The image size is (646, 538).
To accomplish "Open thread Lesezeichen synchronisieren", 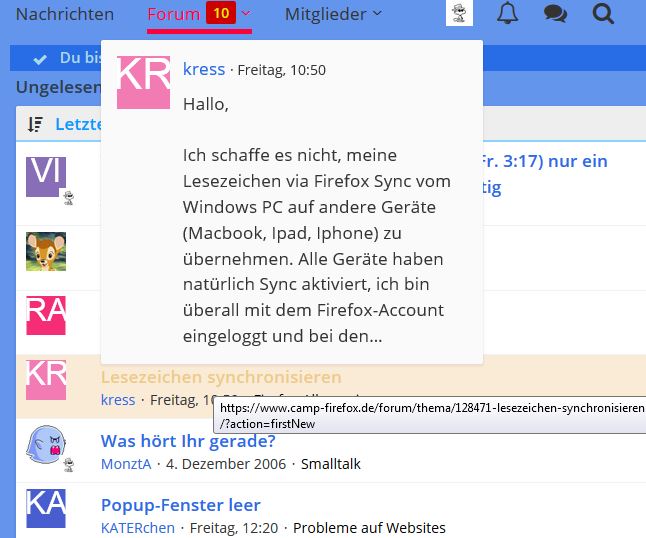I will pos(221,377).
